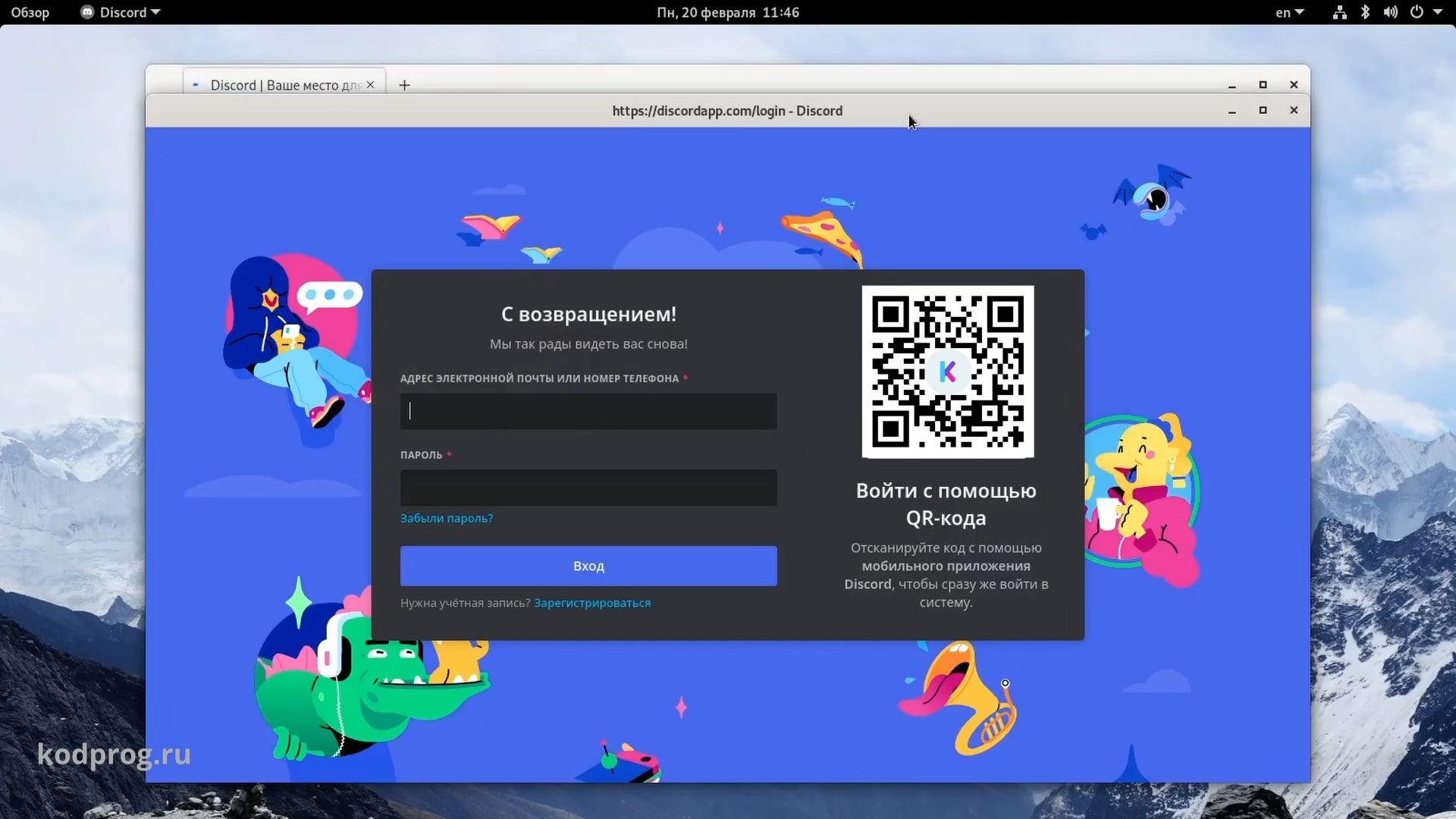The image size is (1456, 819).
Task: Open the 'Обзор' activities overview
Action: [x=30, y=12]
